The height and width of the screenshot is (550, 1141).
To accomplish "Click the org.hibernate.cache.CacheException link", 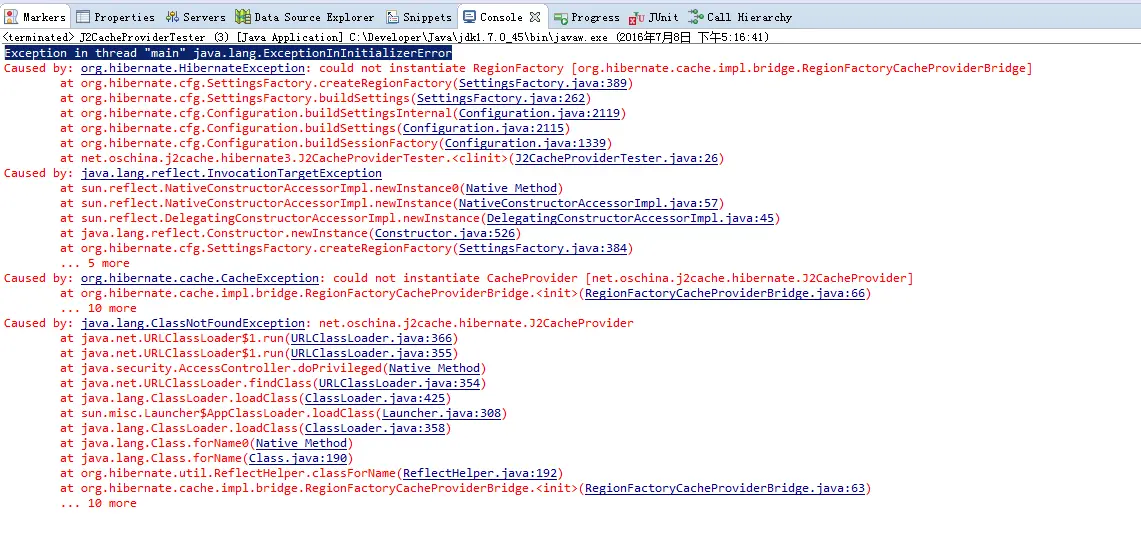I will [x=199, y=278].
